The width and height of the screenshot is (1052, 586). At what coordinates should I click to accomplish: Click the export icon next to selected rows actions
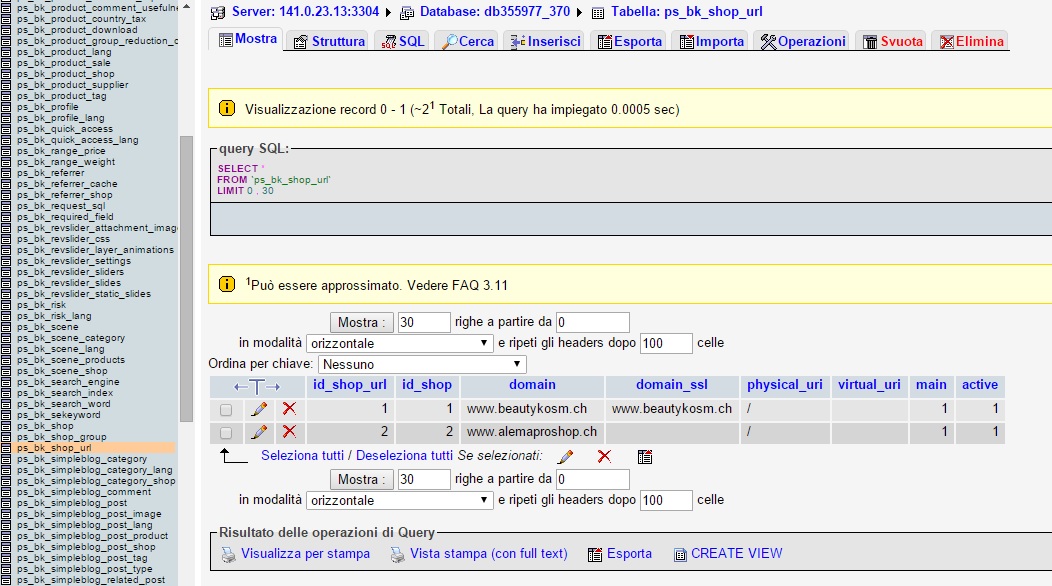tap(645, 456)
